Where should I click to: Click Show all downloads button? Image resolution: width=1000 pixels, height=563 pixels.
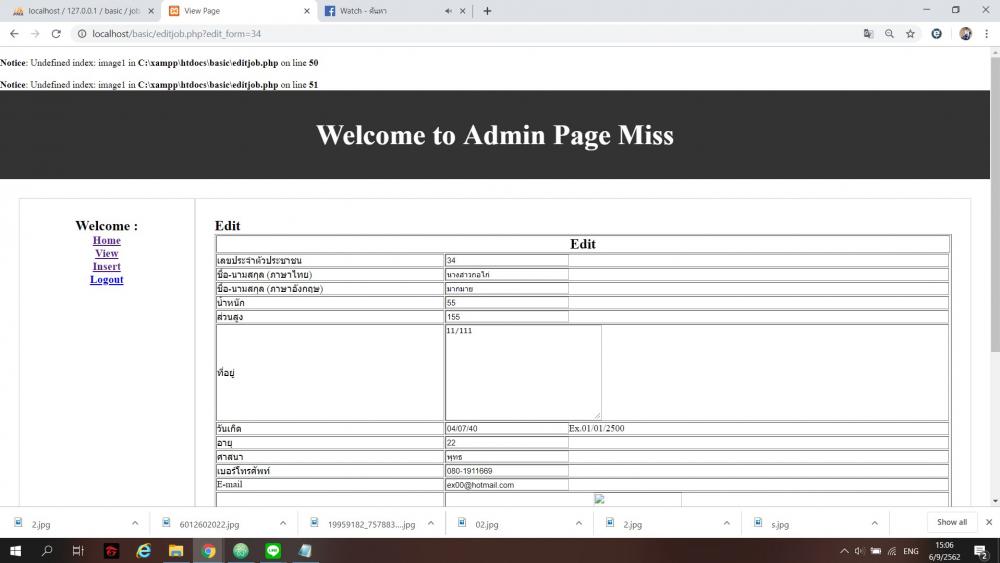click(x=952, y=522)
